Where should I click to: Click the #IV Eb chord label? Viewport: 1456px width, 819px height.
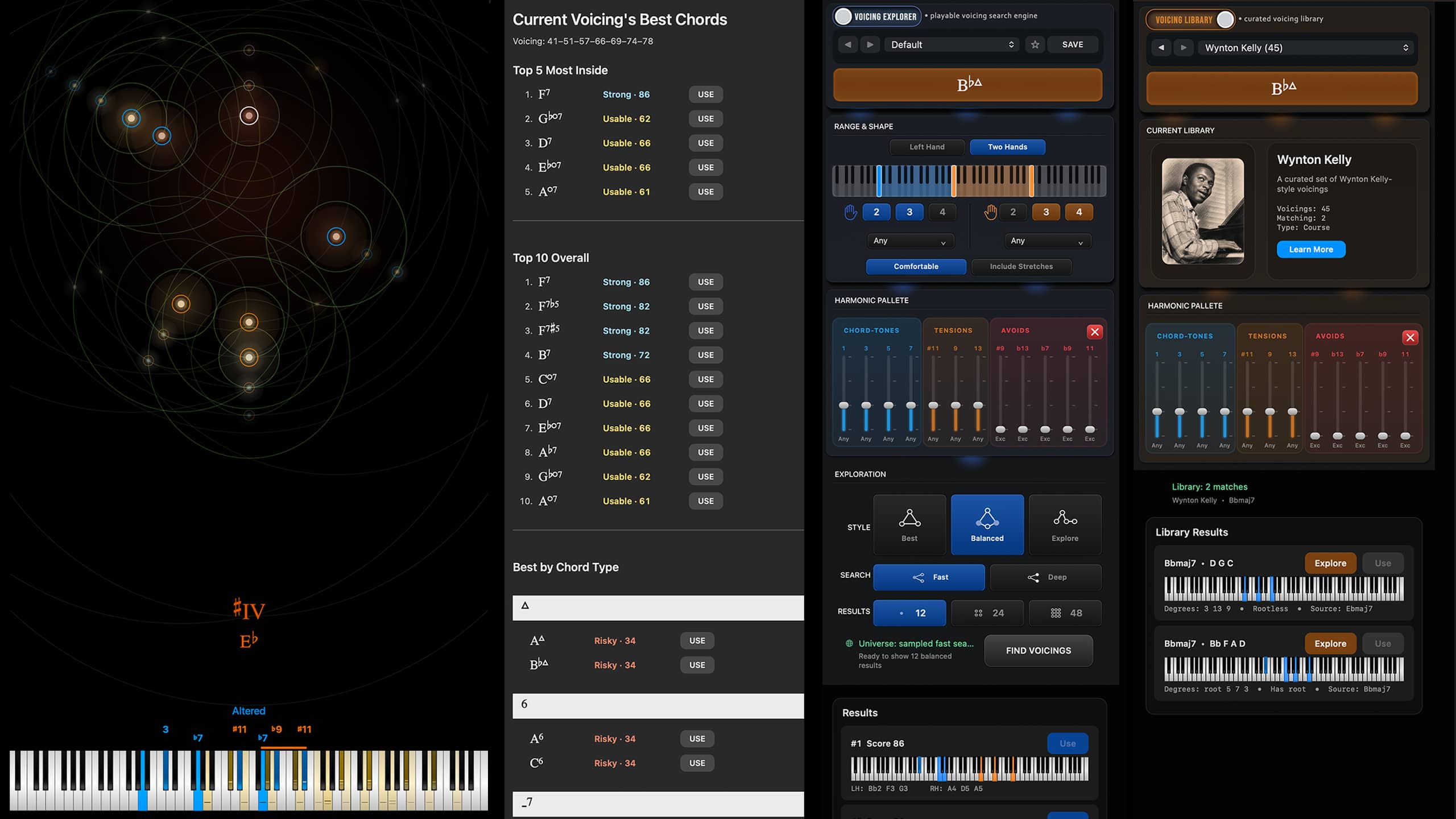[x=249, y=624]
